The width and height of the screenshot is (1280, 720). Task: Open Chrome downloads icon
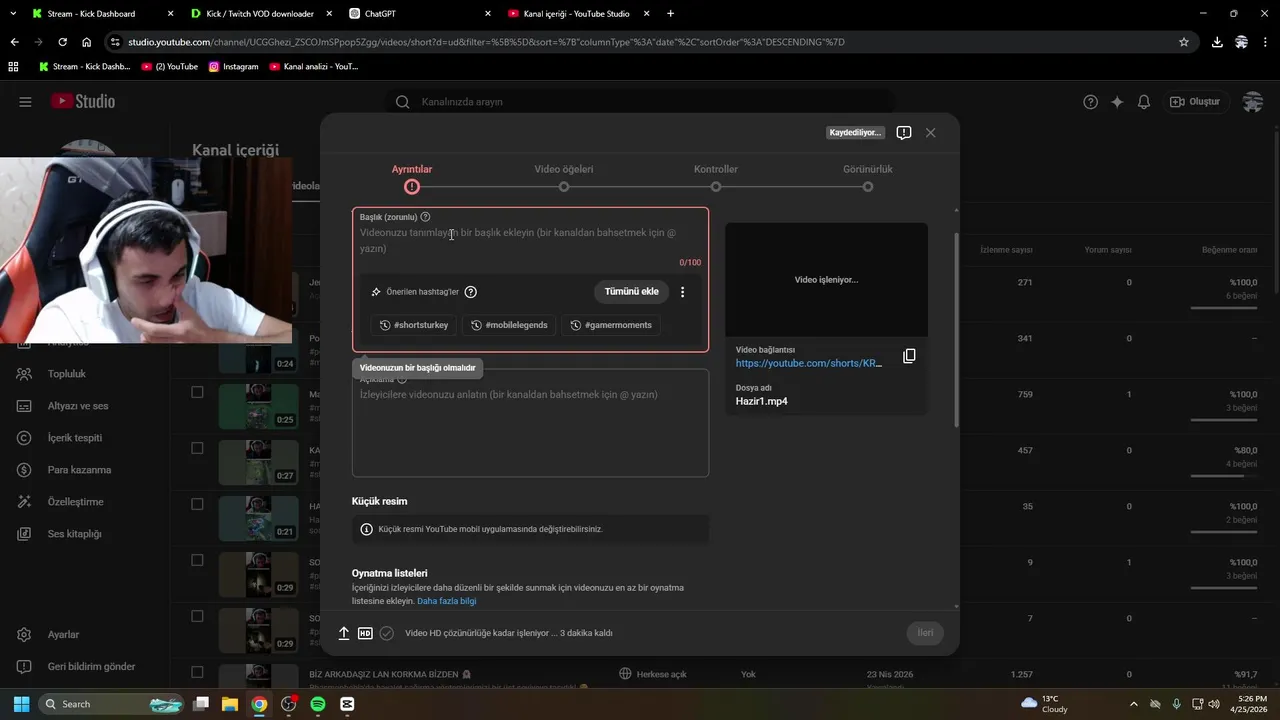click(1217, 42)
